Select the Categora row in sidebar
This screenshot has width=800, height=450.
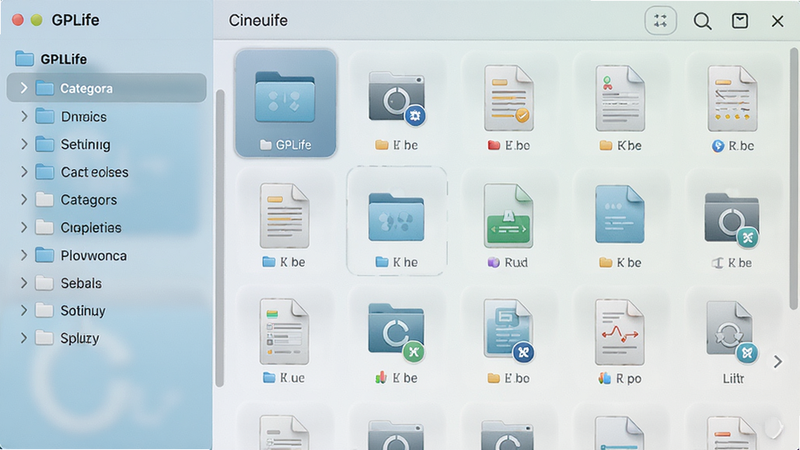tap(107, 88)
